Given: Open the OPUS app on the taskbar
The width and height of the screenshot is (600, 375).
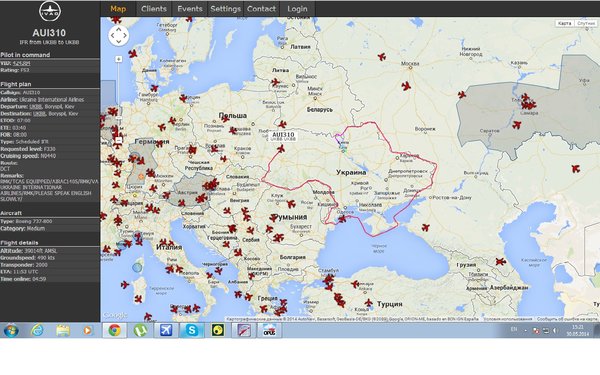Looking at the screenshot, I should (x=269, y=330).
